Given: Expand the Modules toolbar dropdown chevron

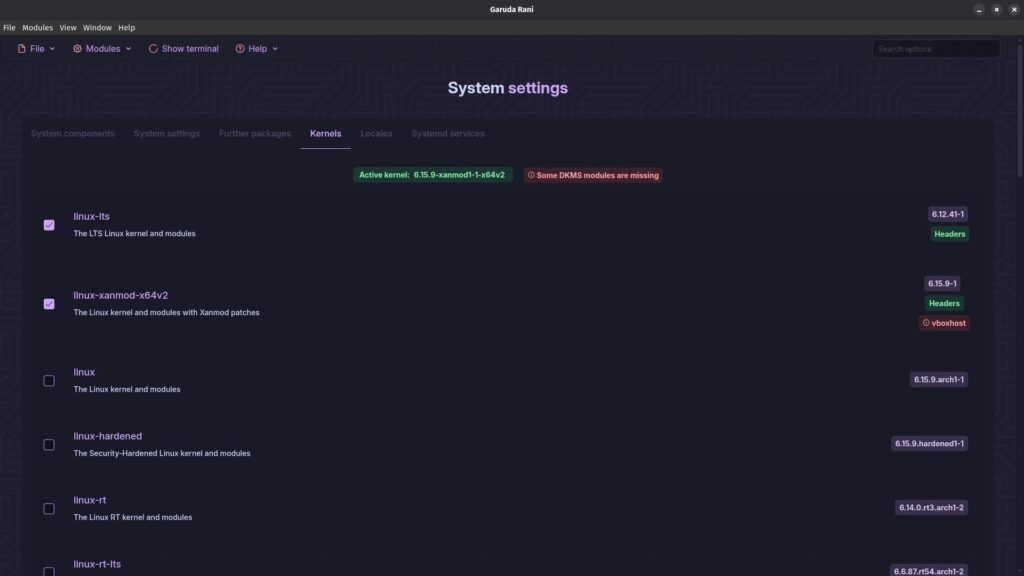Looking at the screenshot, I should pyautogui.click(x=128, y=49).
